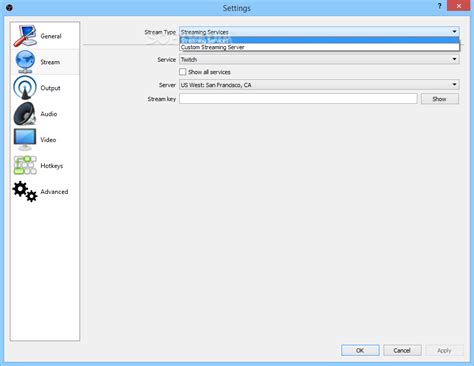Image resolution: width=474 pixels, height=366 pixels.
Task: Click the Stream Type dropdown arrow
Action: click(x=454, y=32)
